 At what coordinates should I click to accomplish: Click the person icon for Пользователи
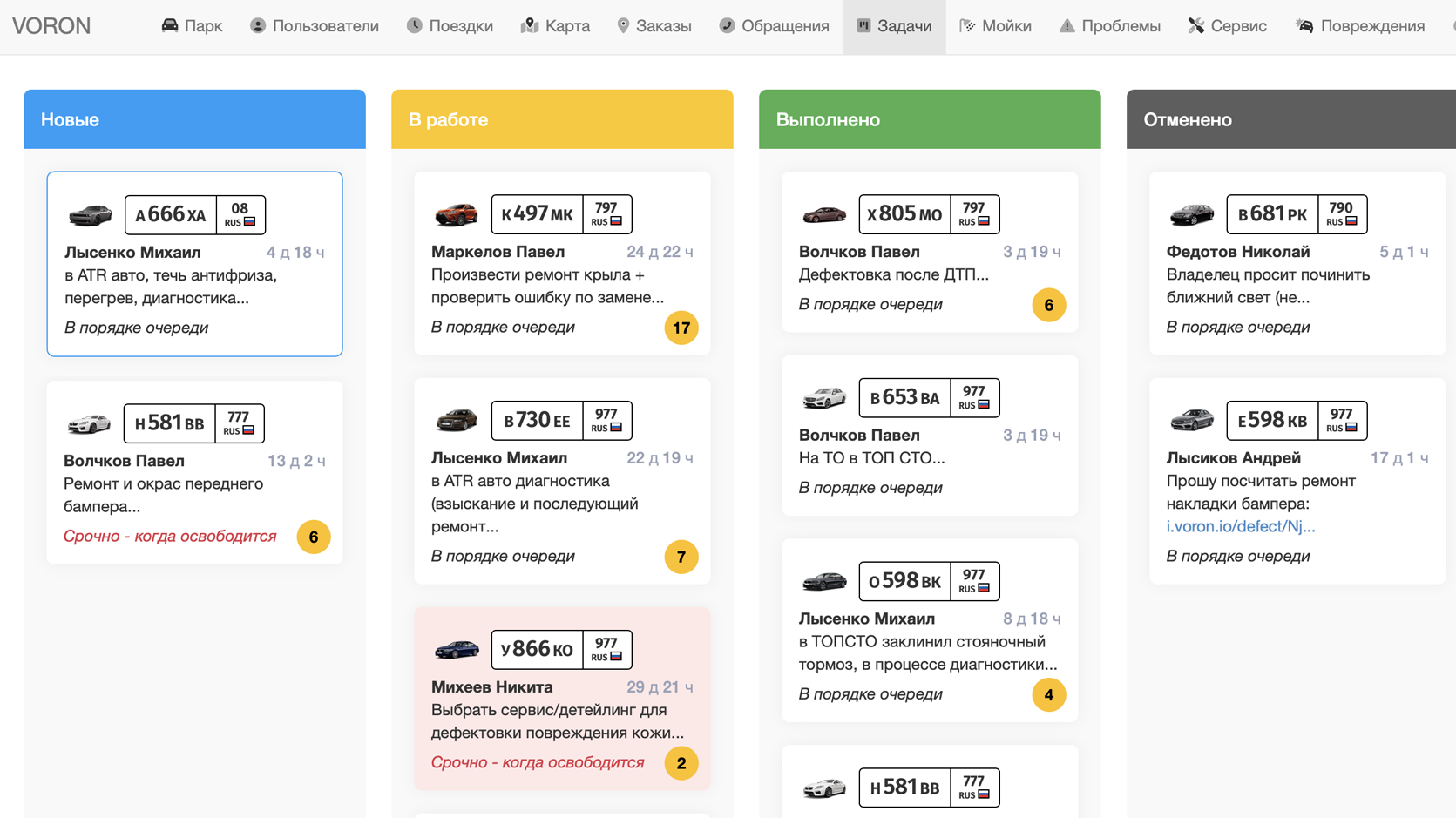[x=258, y=25]
